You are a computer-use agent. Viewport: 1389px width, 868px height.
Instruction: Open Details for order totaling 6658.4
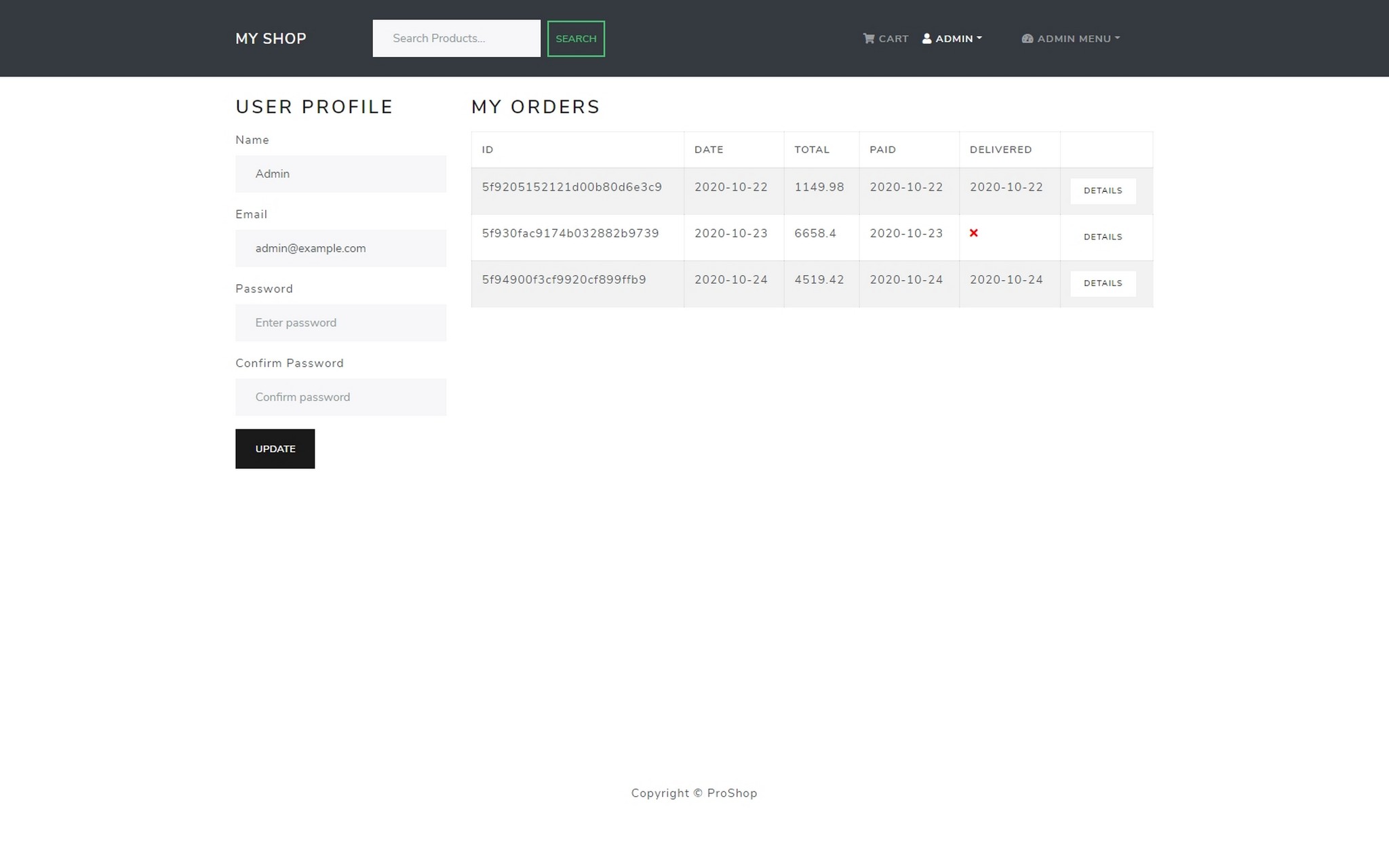[1102, 237]
